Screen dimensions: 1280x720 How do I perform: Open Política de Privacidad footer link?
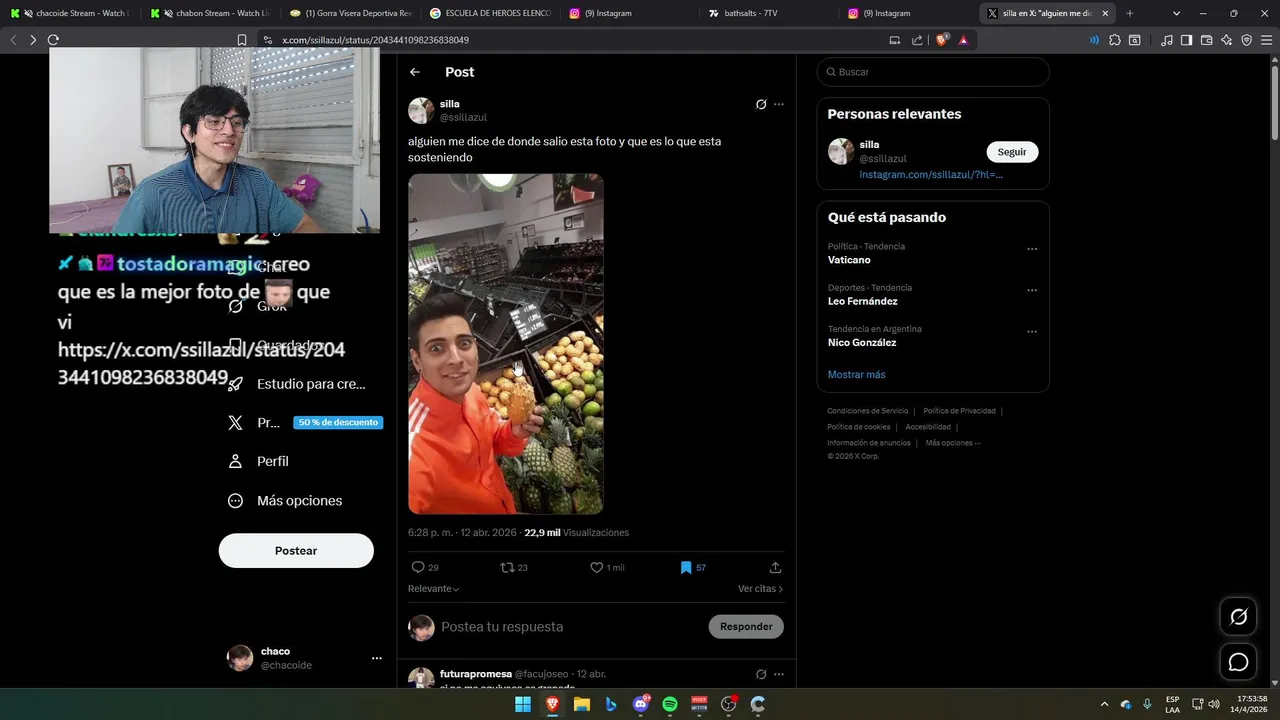959,411
